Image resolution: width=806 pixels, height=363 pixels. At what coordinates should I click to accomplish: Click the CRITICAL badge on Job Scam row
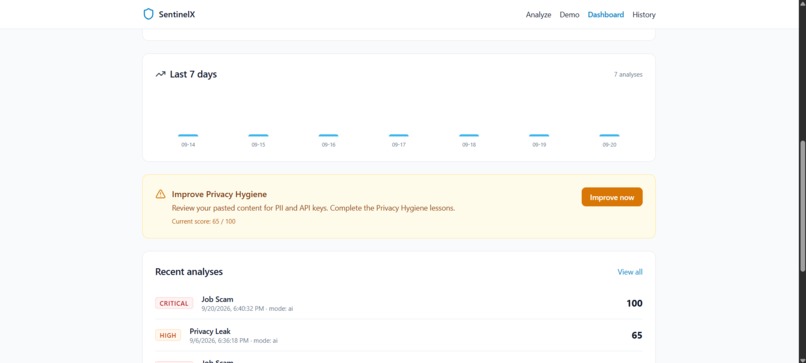point(174,303)
